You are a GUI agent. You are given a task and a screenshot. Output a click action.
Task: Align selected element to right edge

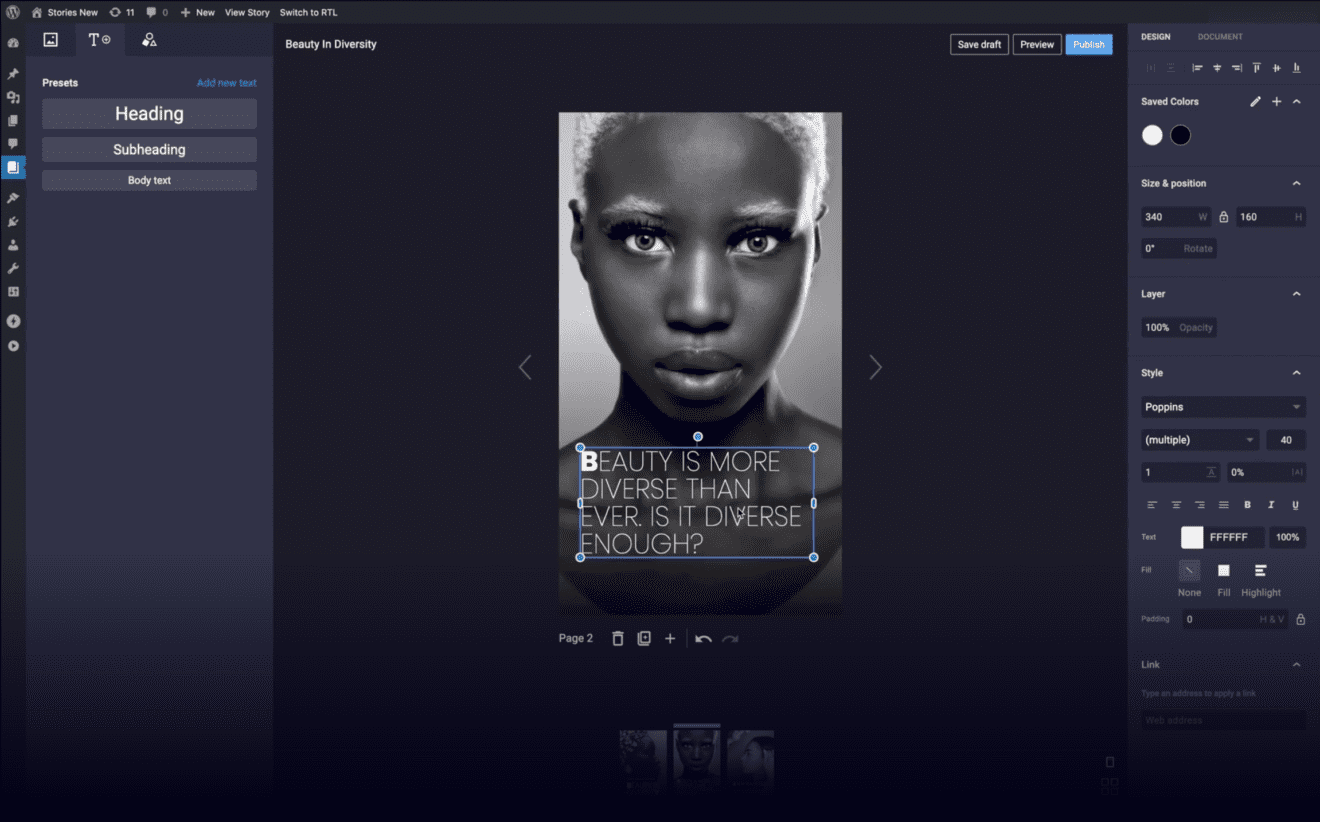1237,68
